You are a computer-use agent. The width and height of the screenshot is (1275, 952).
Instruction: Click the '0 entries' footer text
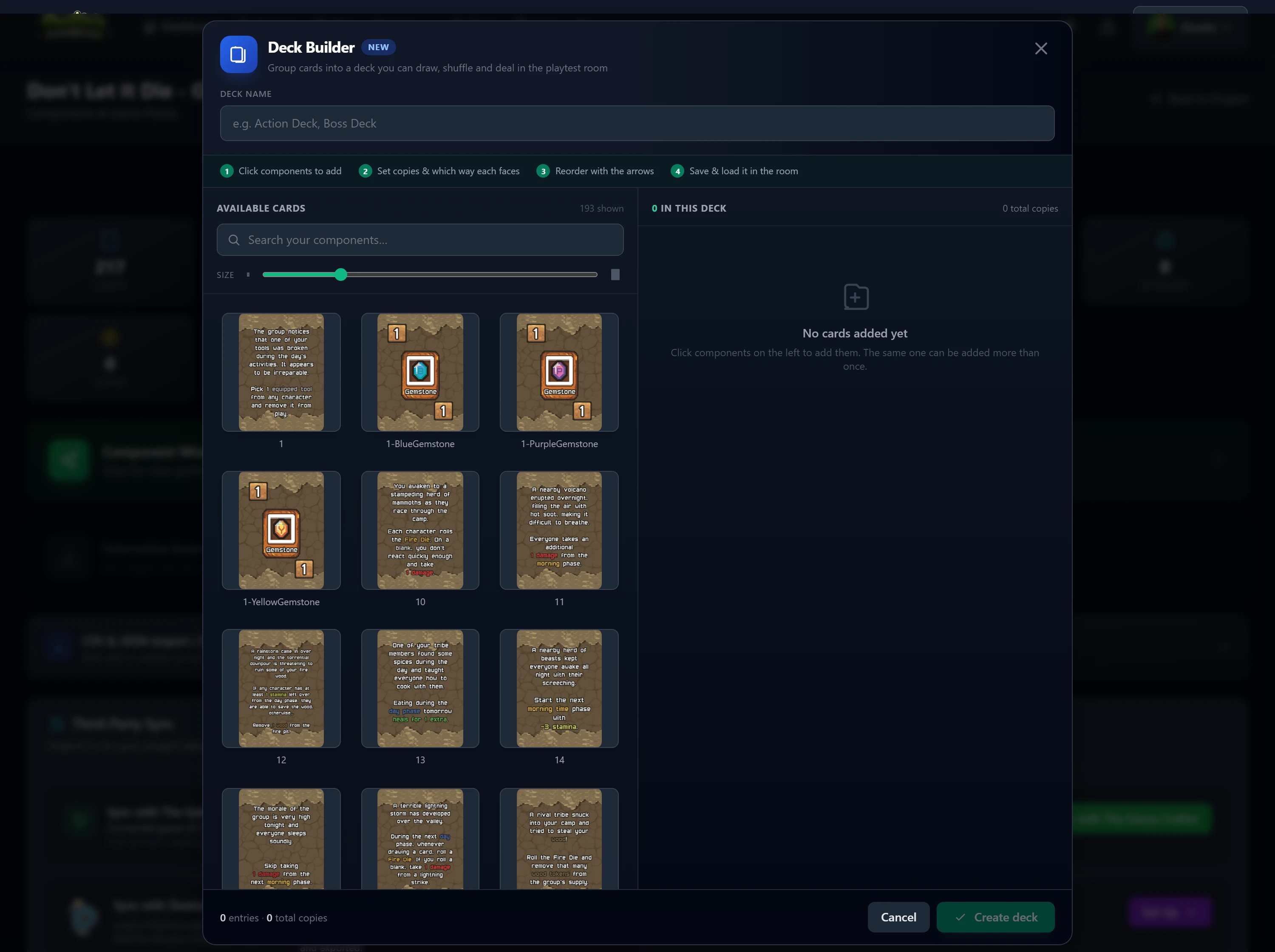(x=239, y=918)
